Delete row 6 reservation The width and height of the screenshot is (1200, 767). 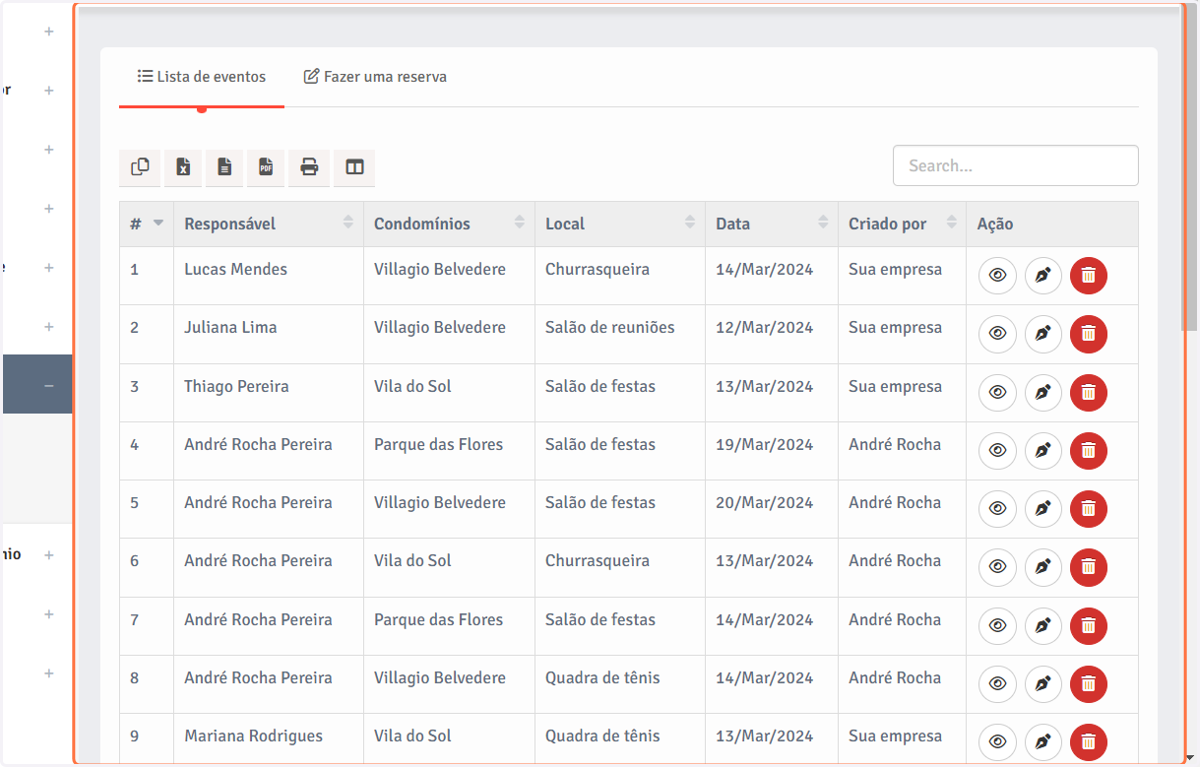[1089, 567]
